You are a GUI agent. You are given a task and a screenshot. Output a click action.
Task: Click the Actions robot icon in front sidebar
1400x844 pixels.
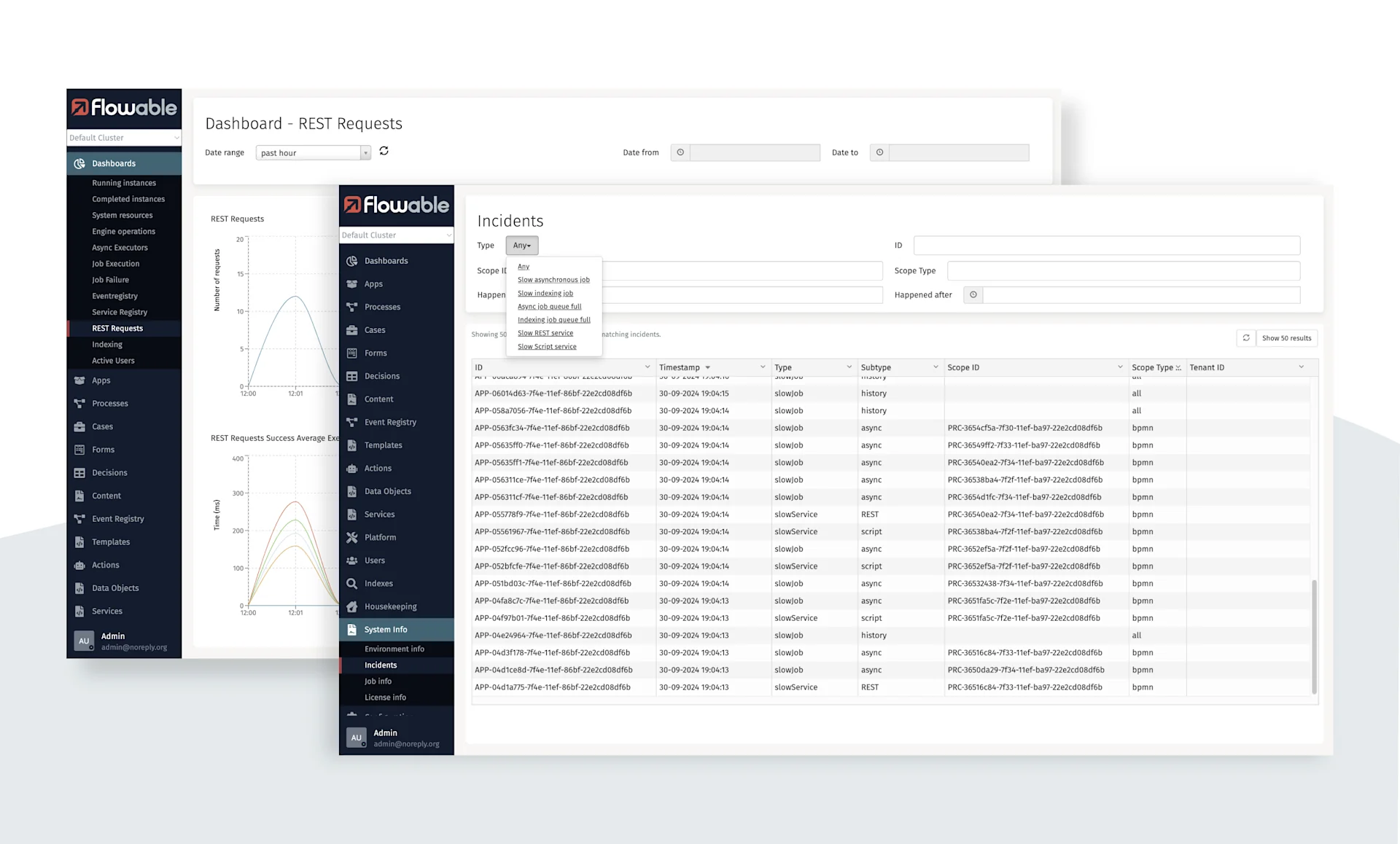[352, 469]
